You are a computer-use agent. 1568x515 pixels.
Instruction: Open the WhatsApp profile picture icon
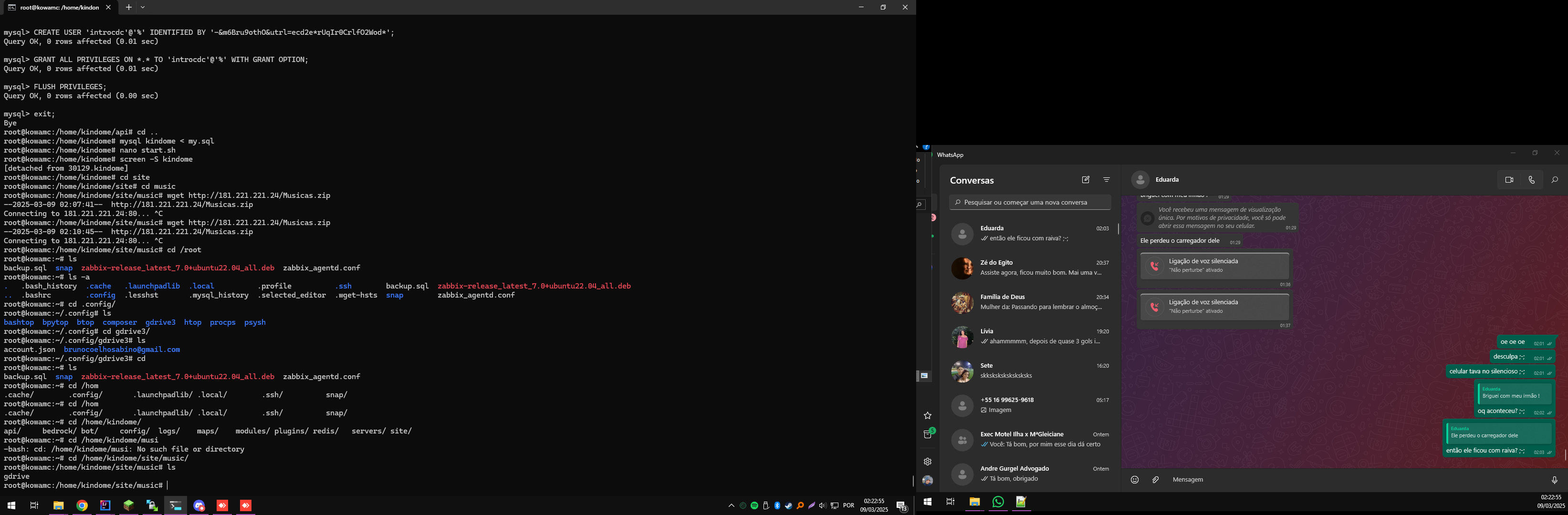(928, 480)
